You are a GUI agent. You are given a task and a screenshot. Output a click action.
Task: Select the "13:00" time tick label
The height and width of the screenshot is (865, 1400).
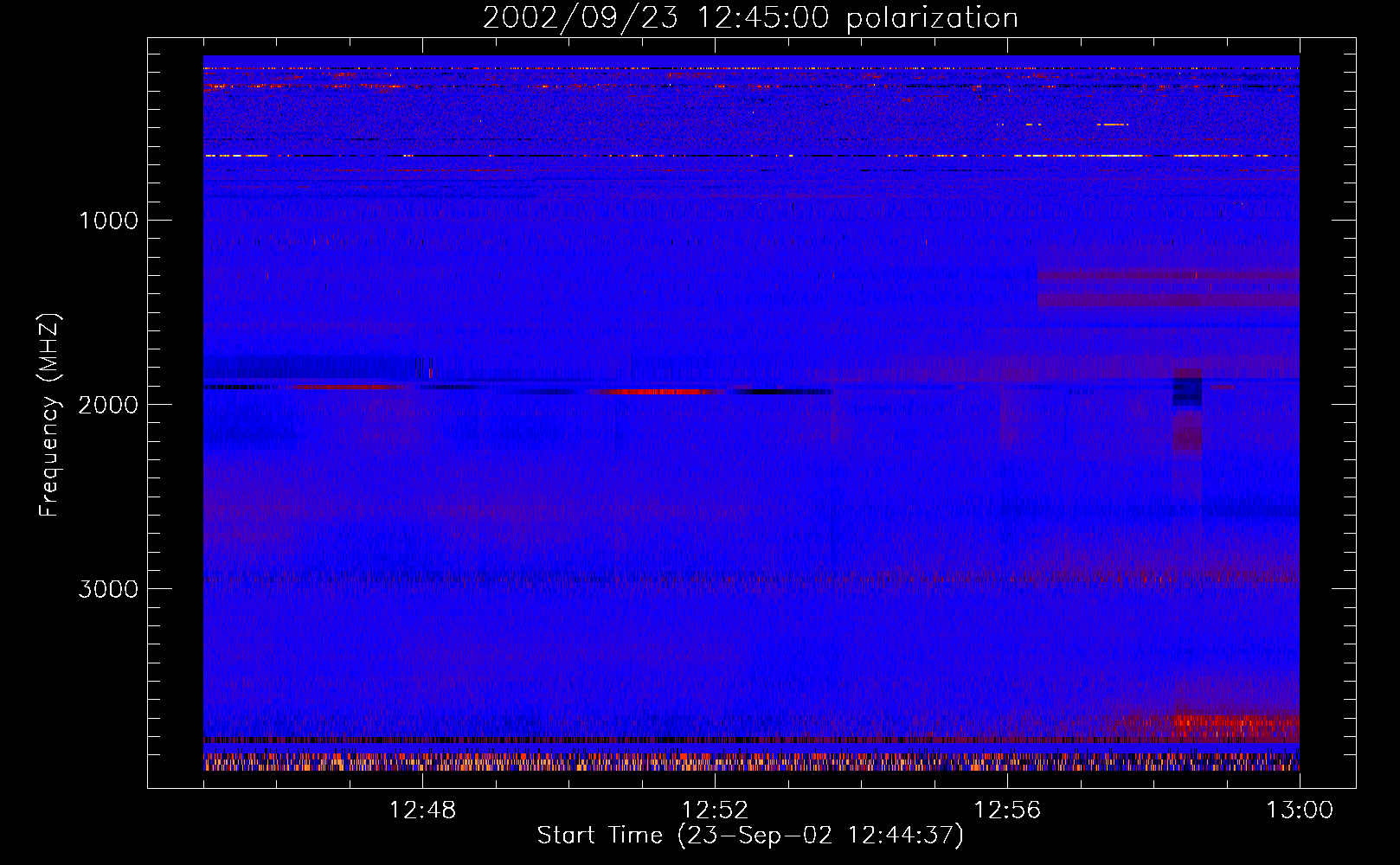tap(1300, 811)
